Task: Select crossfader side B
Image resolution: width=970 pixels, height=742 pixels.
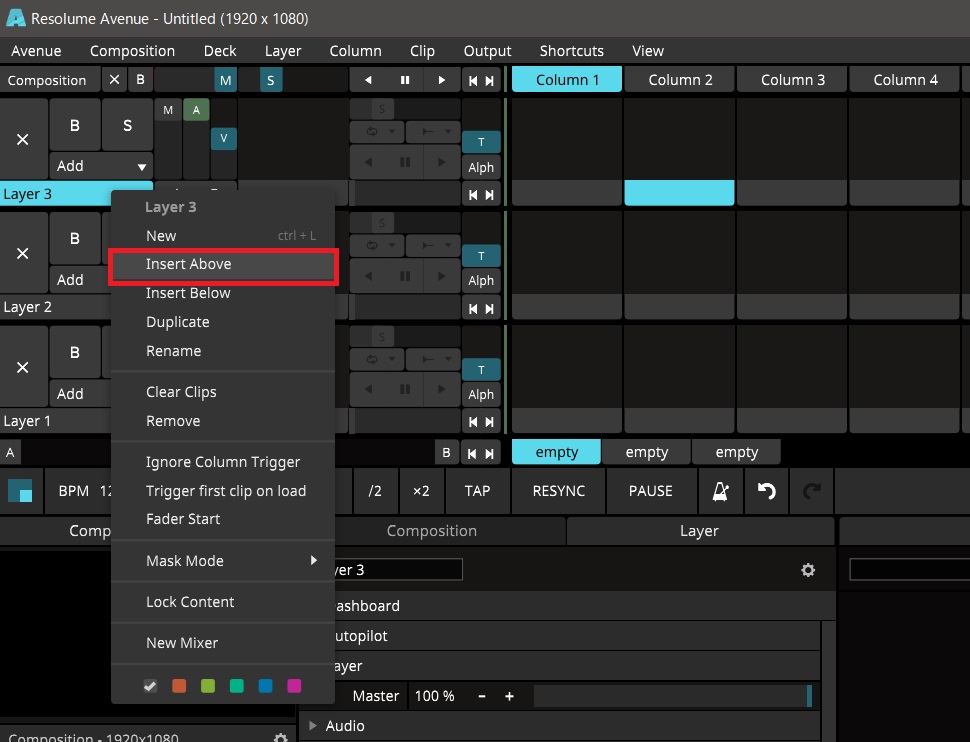Action: [446, 452]
